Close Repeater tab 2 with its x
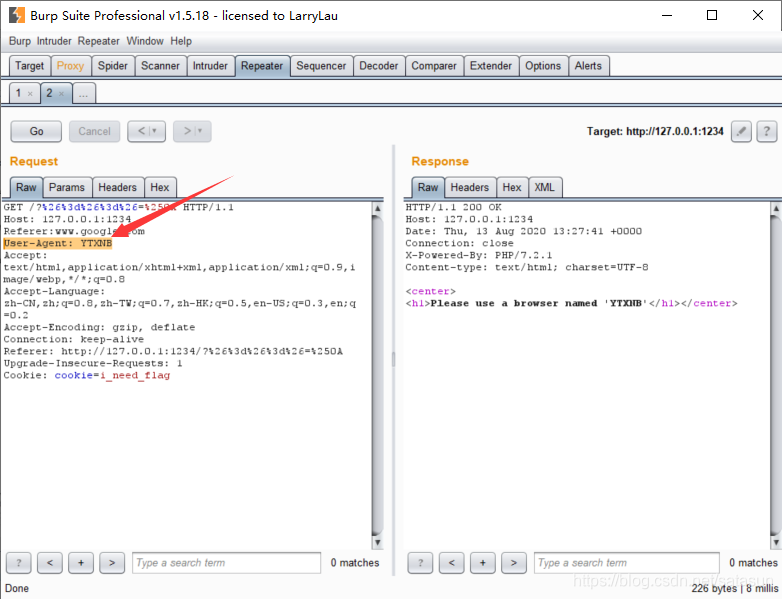The height and width of the screenshot is (599, 782). point(61,94)
